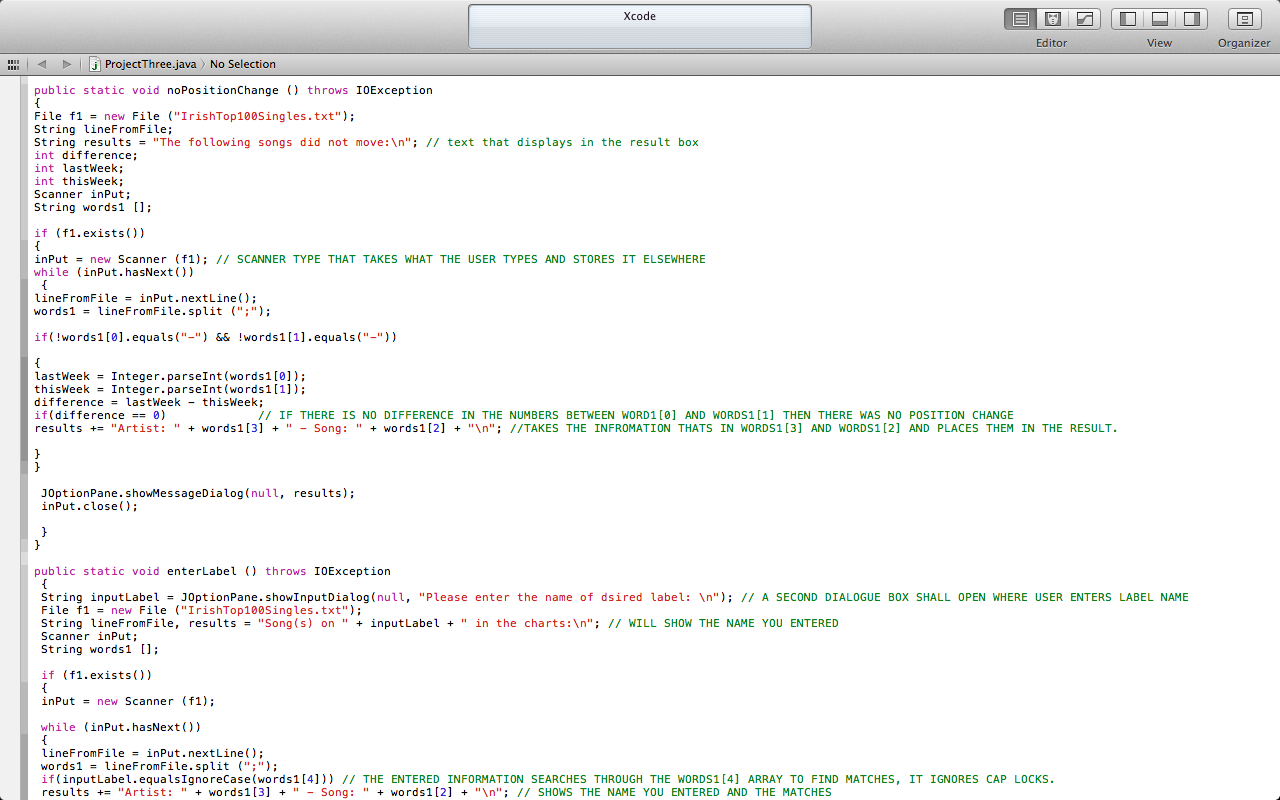Click the Xcode activity status display
1280x800 pixels.
pyautogui.click(x=639, y=26)
